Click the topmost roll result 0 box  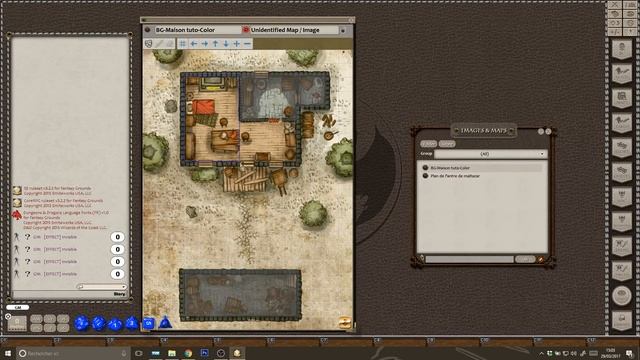118,237
